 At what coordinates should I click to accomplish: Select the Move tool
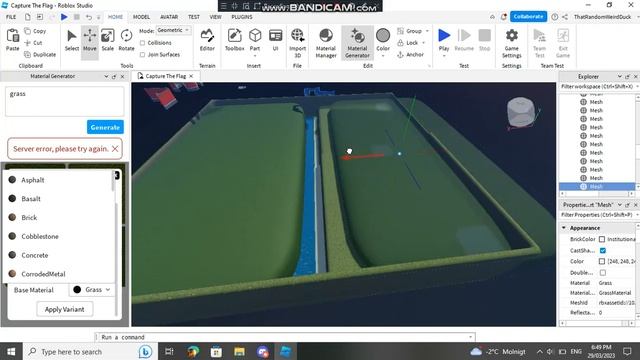[x=90, y=41]
